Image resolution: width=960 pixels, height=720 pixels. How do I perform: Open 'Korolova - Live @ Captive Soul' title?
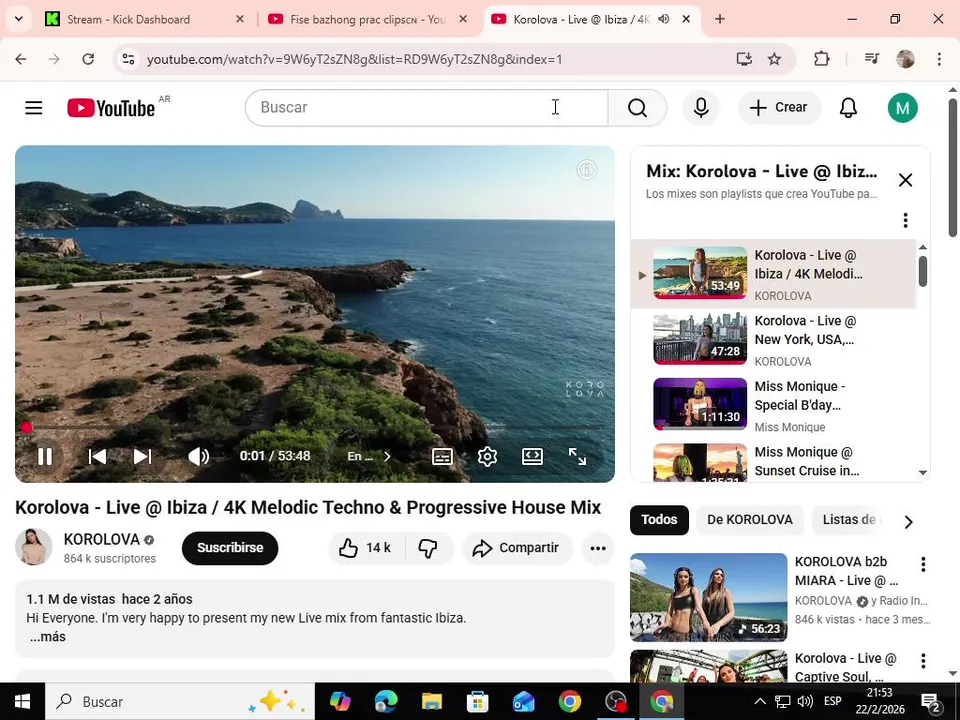point(845,667)
